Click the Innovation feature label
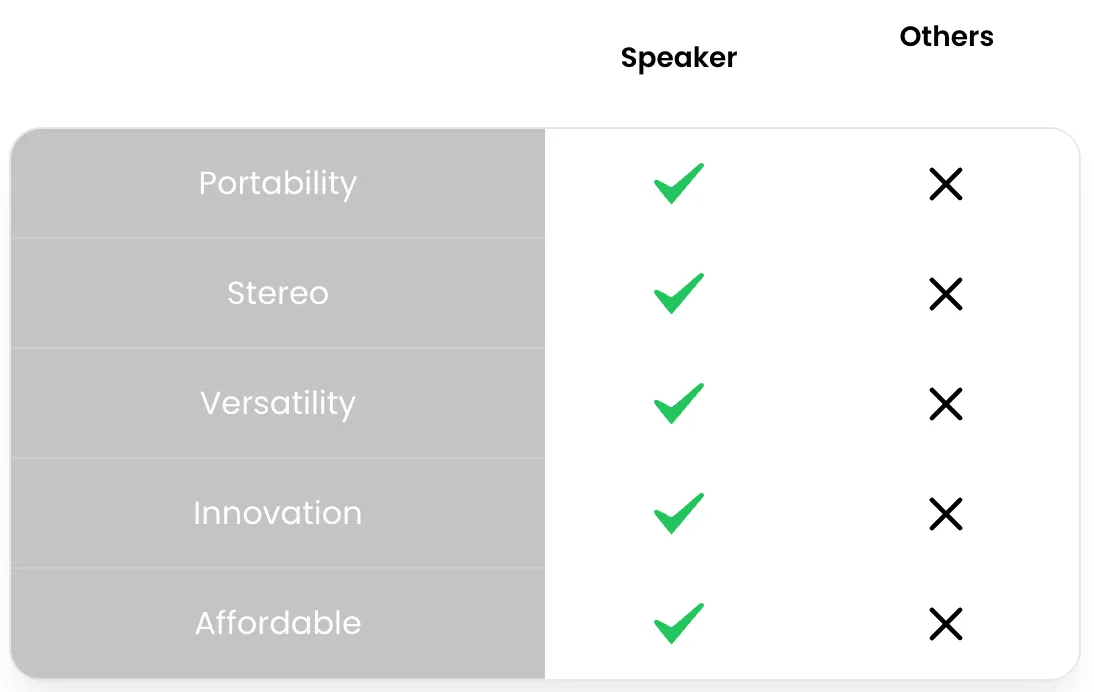The width and height of the screenshot is (1094, 692). point(277,513)
